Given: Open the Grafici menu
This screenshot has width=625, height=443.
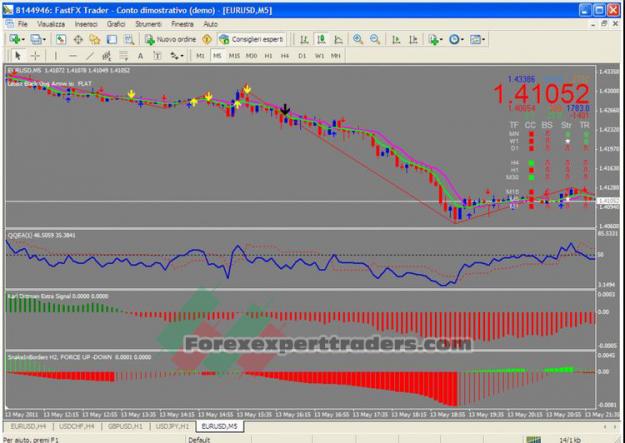Looking at the screenshot, I should pos(116,24).
